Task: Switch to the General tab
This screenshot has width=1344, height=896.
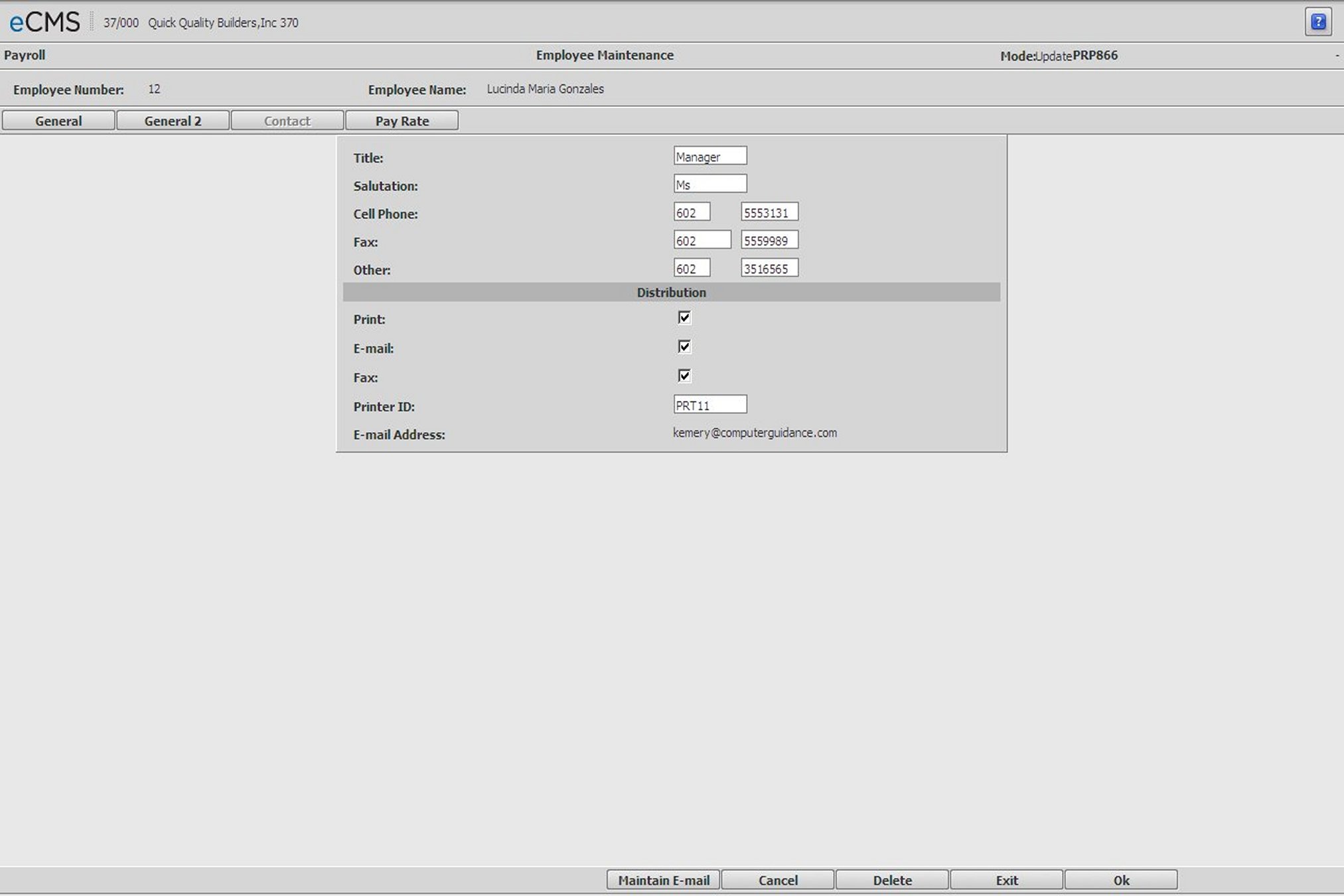Action: point(58,121)
